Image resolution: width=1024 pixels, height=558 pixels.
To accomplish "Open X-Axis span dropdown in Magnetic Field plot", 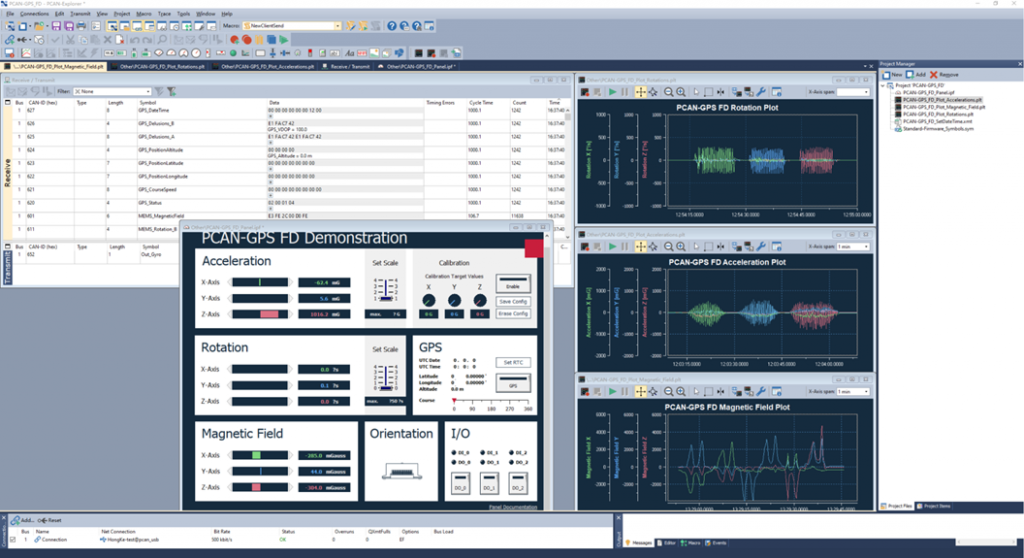I will (x=854, y=391).
